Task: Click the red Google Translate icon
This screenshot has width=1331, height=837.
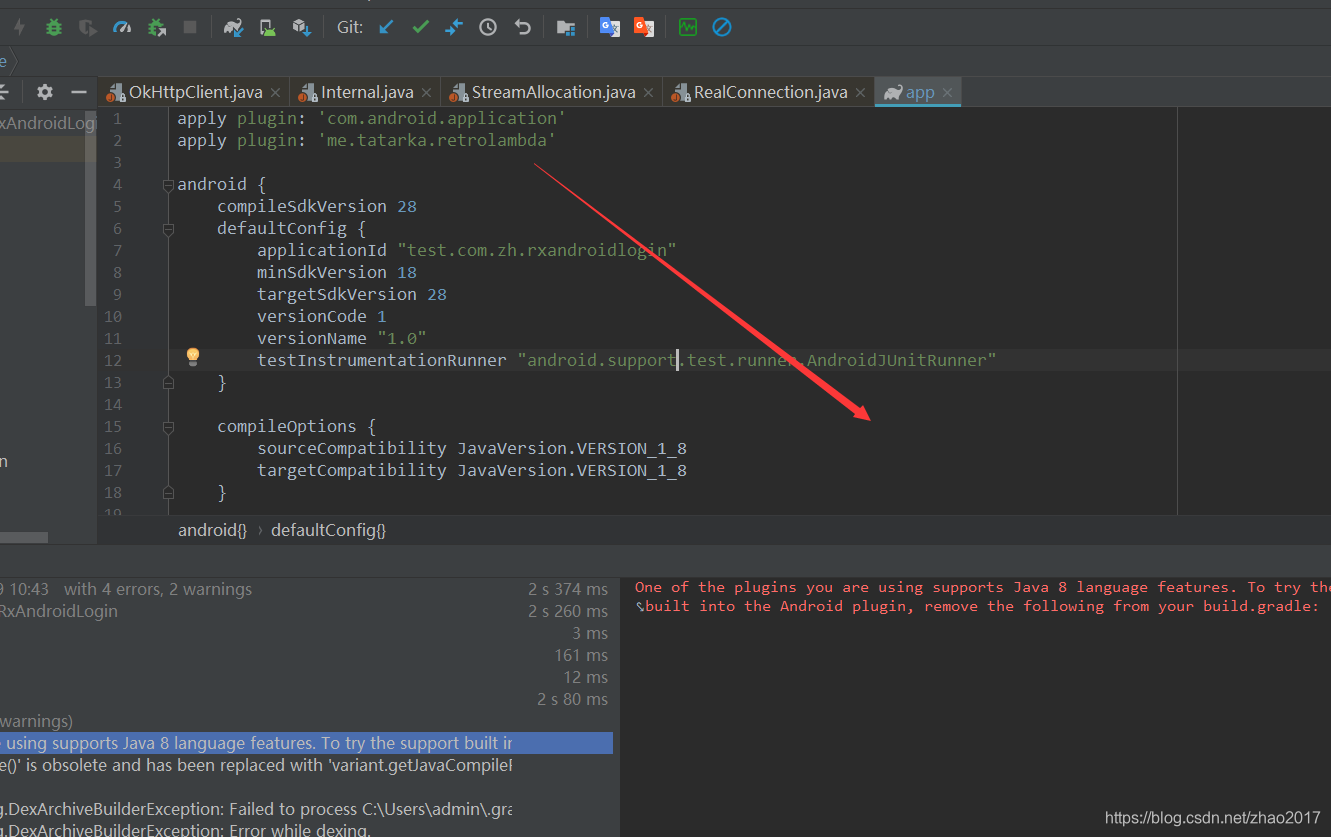Action: click(644, 27)
